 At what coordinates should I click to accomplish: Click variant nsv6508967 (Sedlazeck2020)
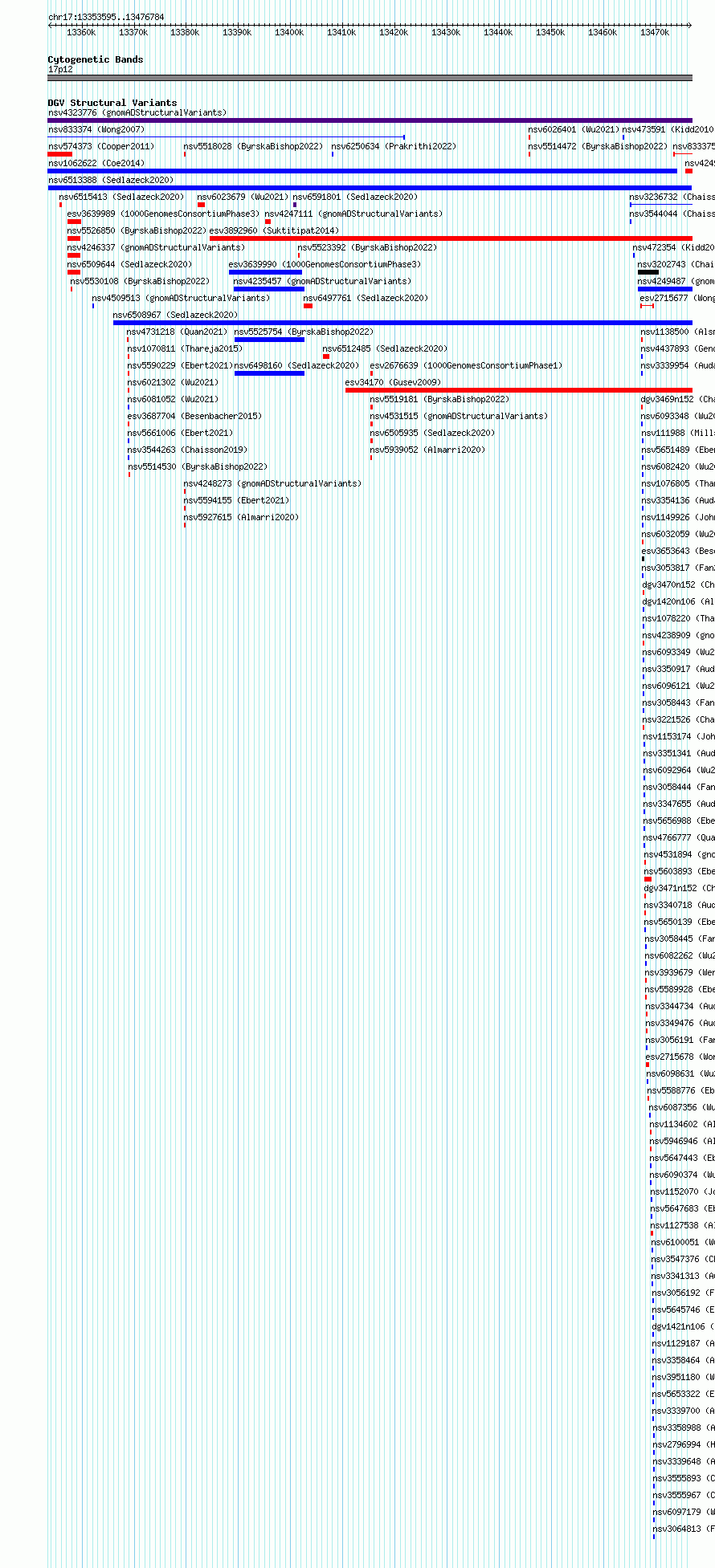(176, 315)
